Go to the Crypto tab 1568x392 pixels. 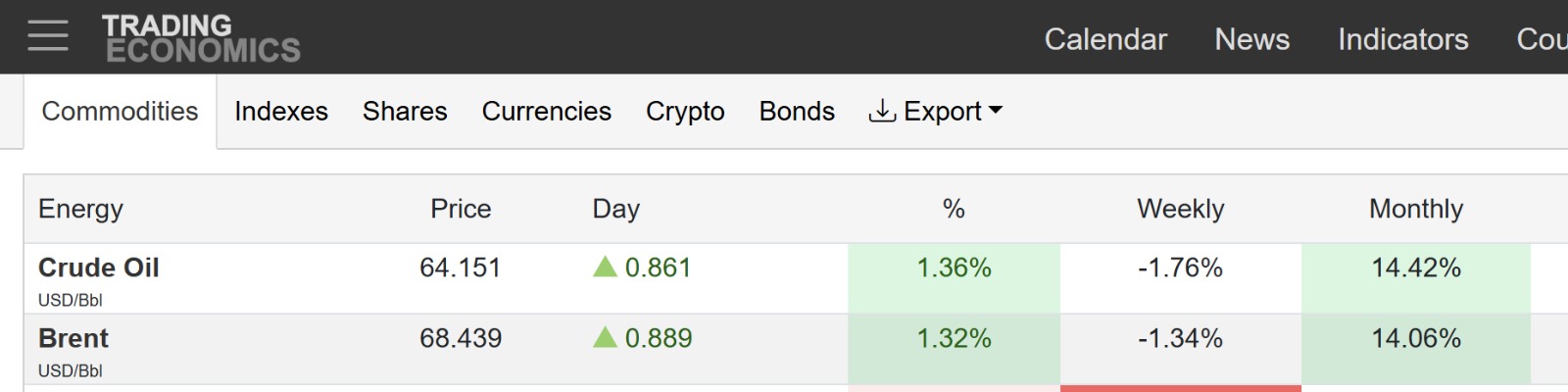coord(685,112)
